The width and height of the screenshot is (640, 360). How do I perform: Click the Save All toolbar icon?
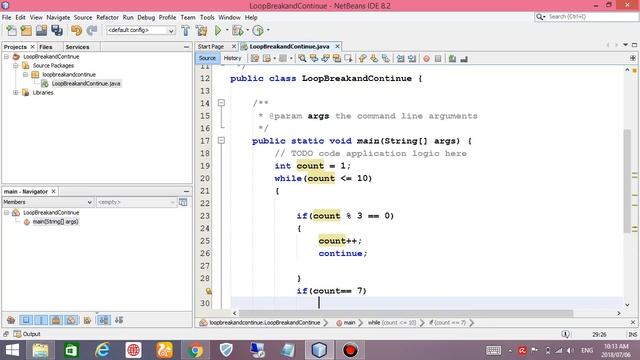pos(57,31)
